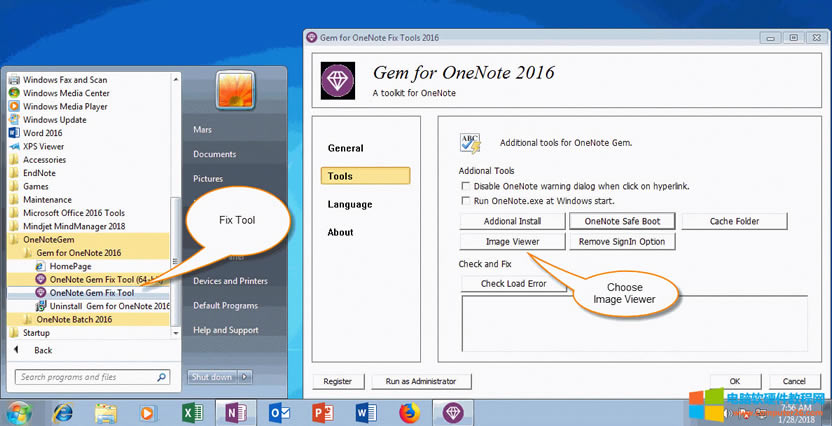832x426 pixels.
Task: Check Run OneNote.exe at Windows start
Action: point(465,200)
